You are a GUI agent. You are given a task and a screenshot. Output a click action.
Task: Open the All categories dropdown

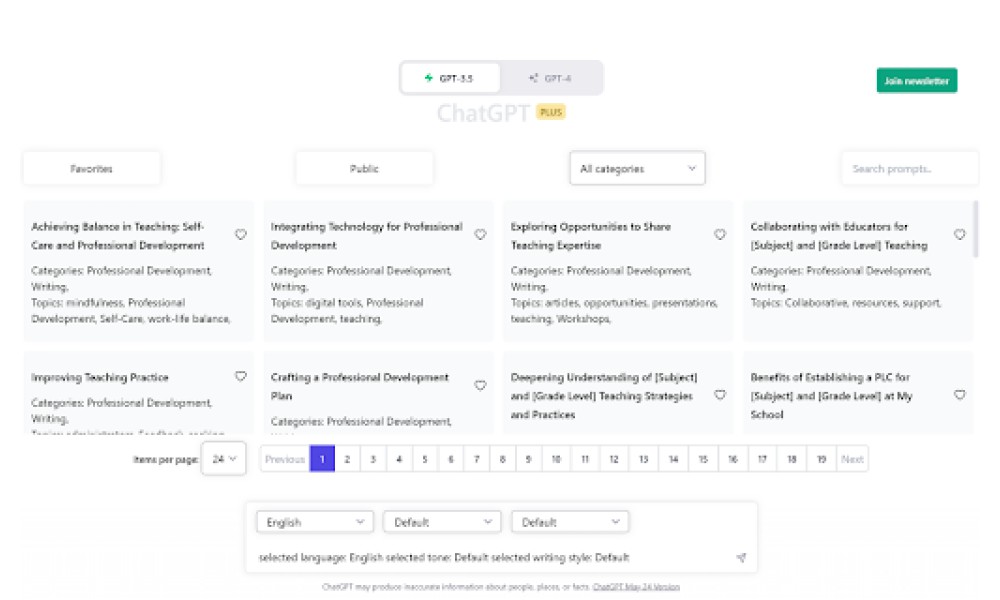click(x=637, y=169)
